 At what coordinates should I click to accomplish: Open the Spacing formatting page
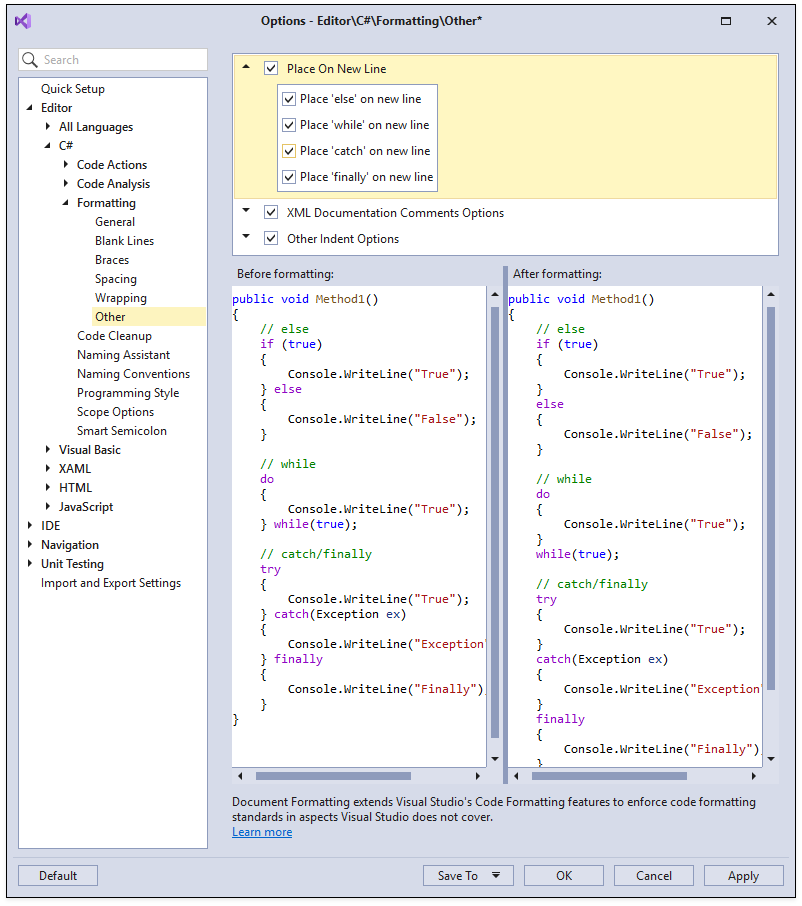click(116, 279)
